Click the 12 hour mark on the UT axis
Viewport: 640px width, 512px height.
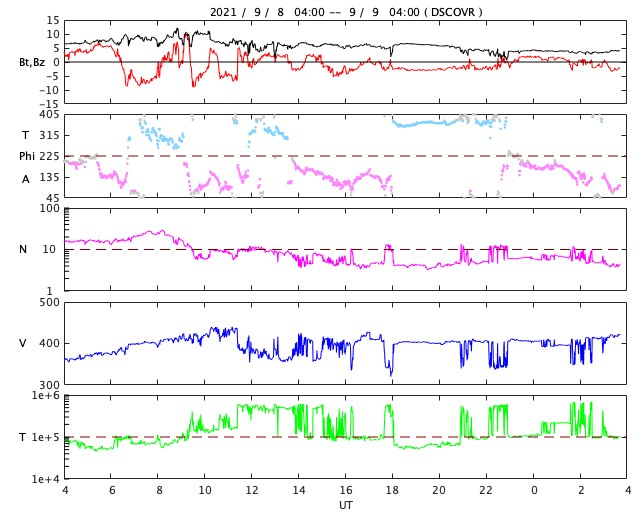252,490
